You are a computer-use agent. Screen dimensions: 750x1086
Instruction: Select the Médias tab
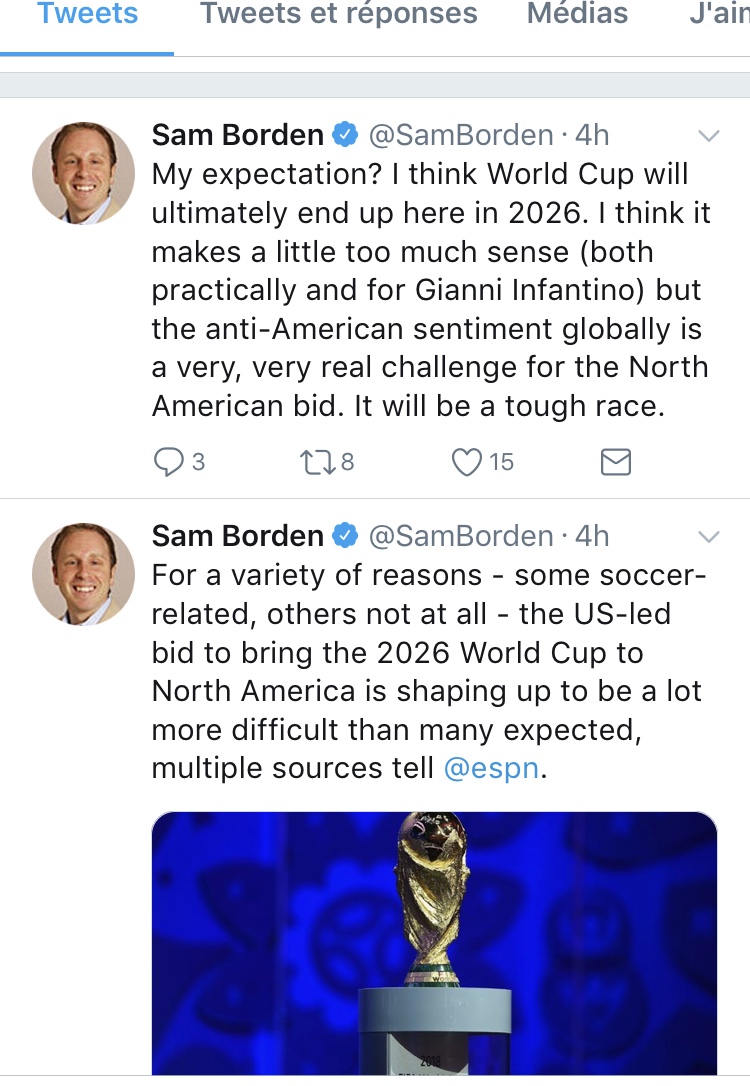(x=577, y=15)
